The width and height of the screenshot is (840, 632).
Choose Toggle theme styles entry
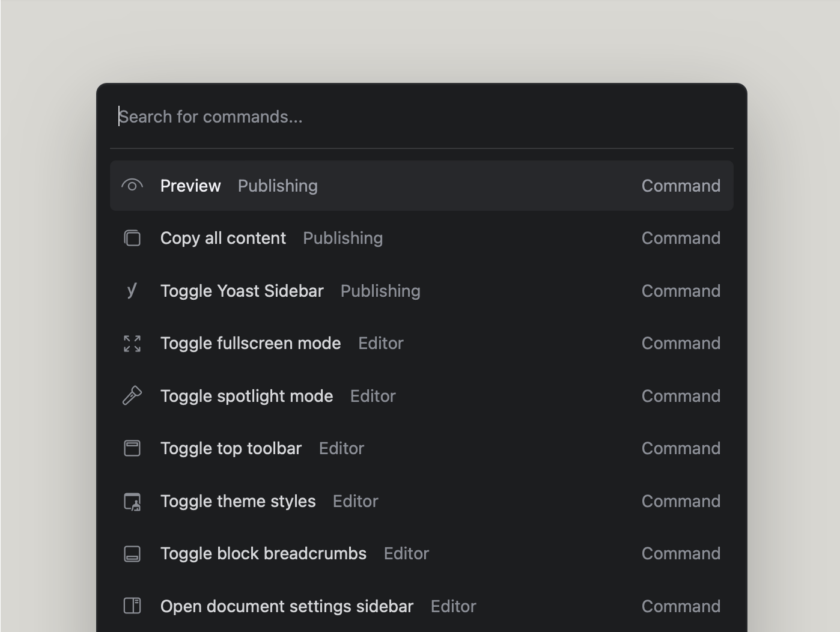click(422, 501)
